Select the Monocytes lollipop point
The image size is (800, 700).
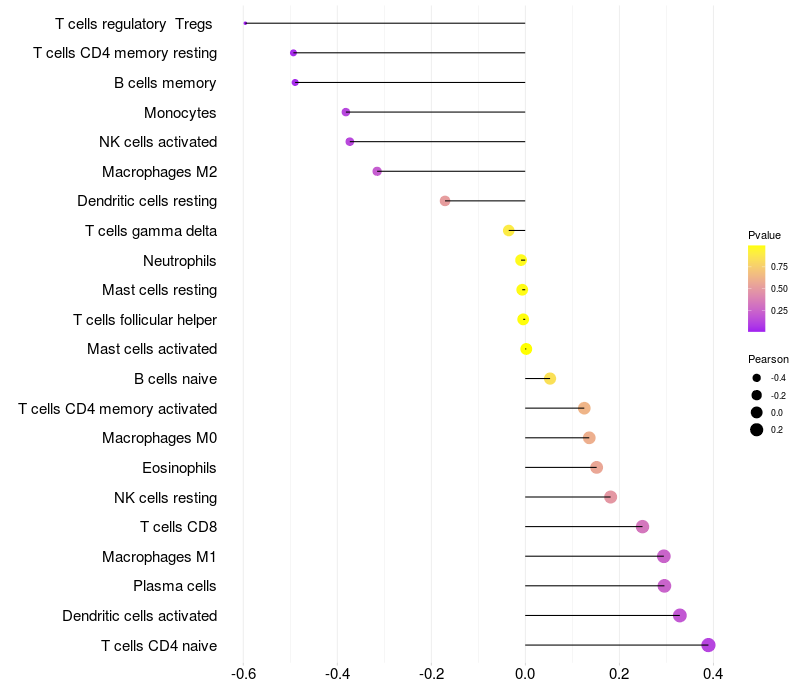coord(346,112)
